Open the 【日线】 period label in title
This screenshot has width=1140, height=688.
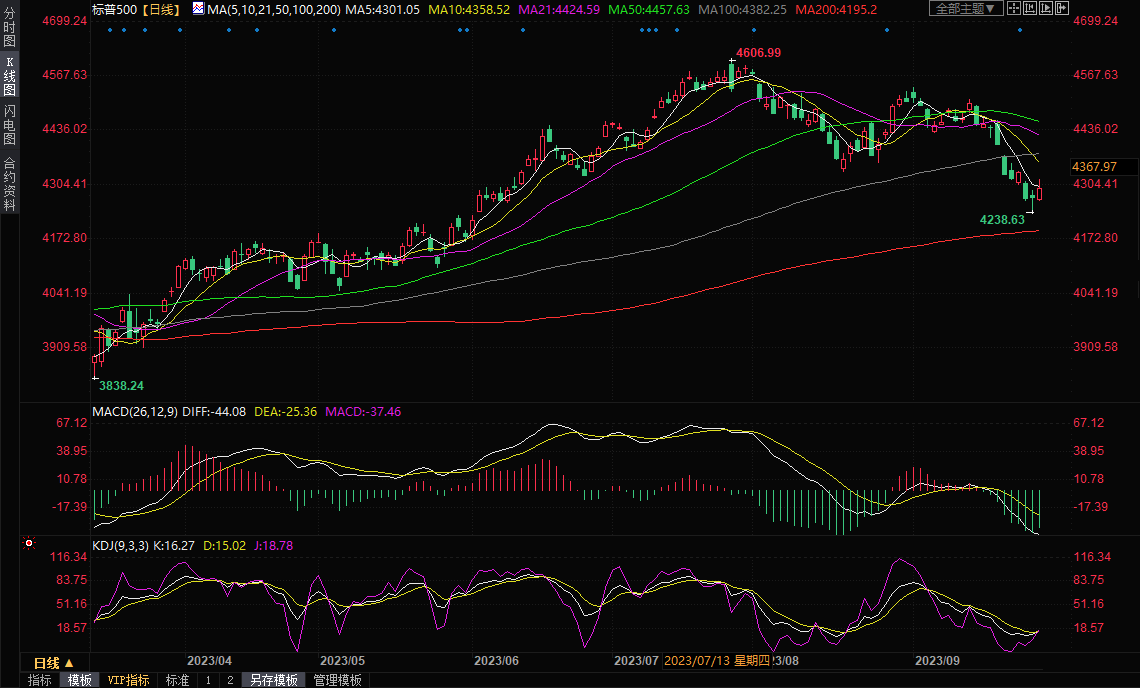159,9
